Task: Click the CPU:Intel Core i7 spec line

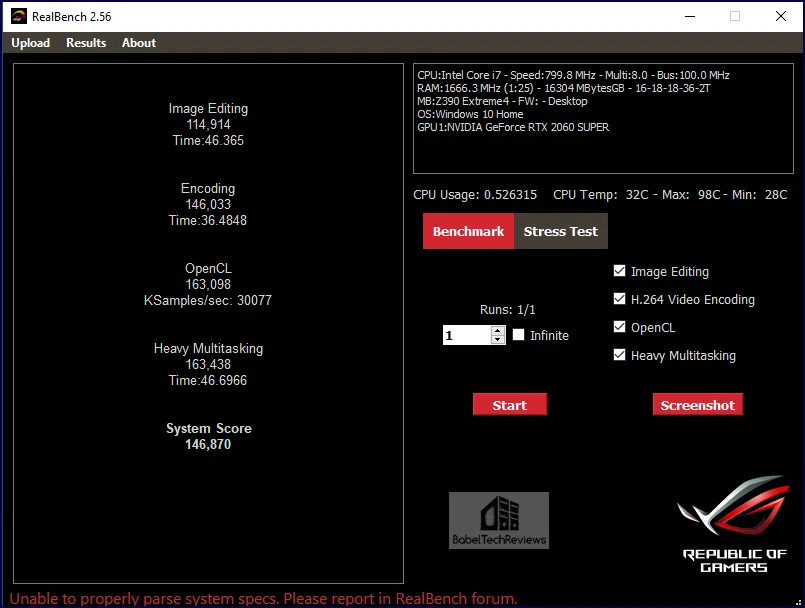Action: (x=573, y=75)
